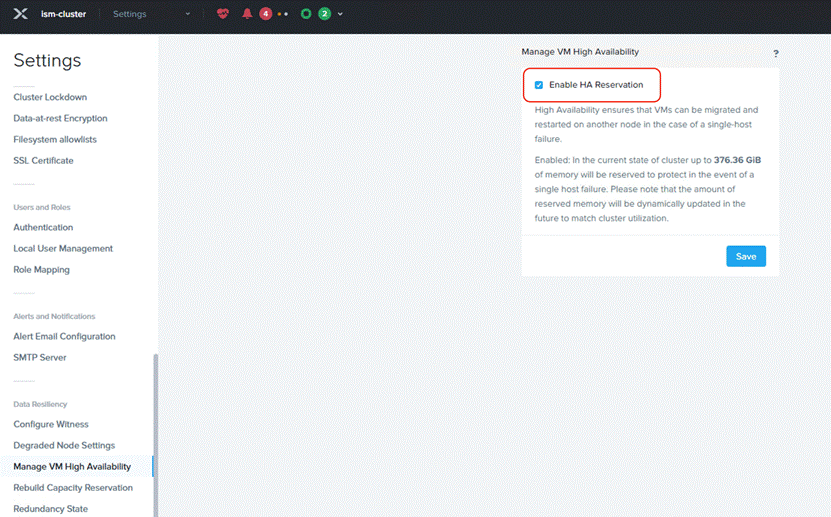Click the settings sidebar scrollbar

click(156, 435)
